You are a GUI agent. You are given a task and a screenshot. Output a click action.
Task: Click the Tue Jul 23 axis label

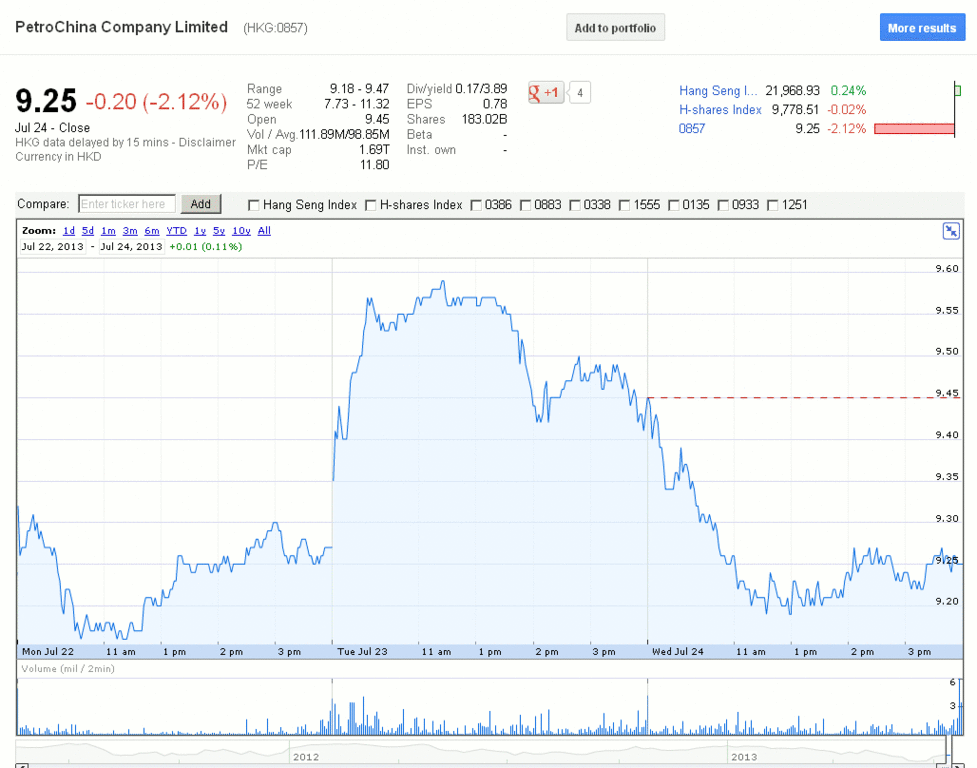362,652
